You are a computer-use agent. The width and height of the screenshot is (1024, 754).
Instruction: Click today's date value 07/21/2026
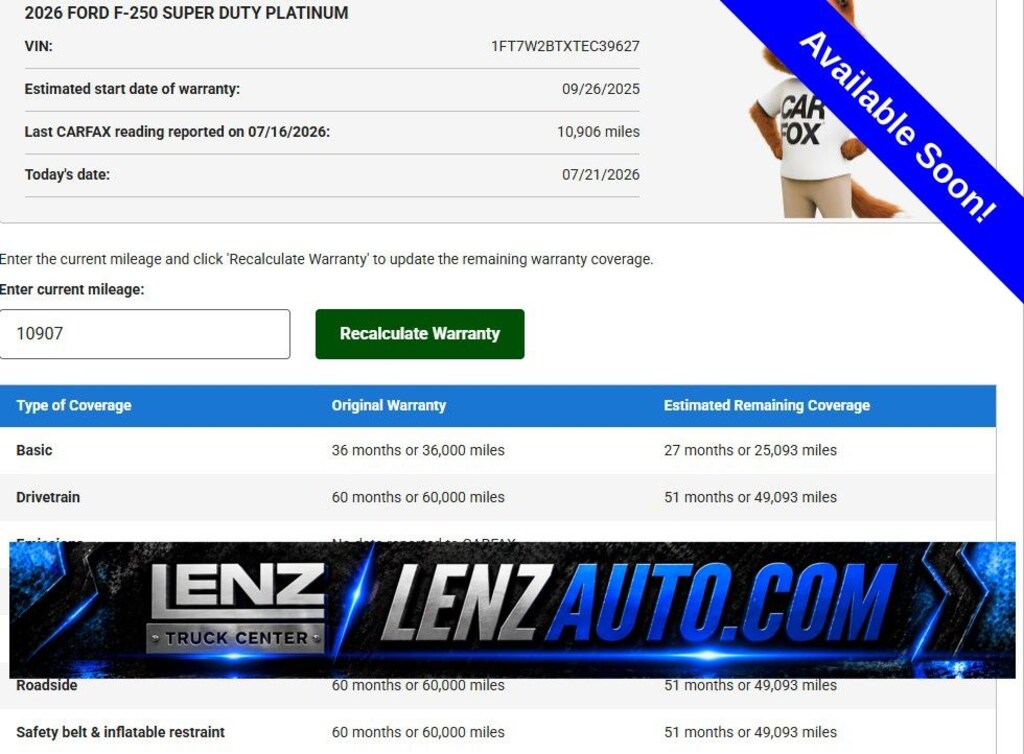click(600, 174)
